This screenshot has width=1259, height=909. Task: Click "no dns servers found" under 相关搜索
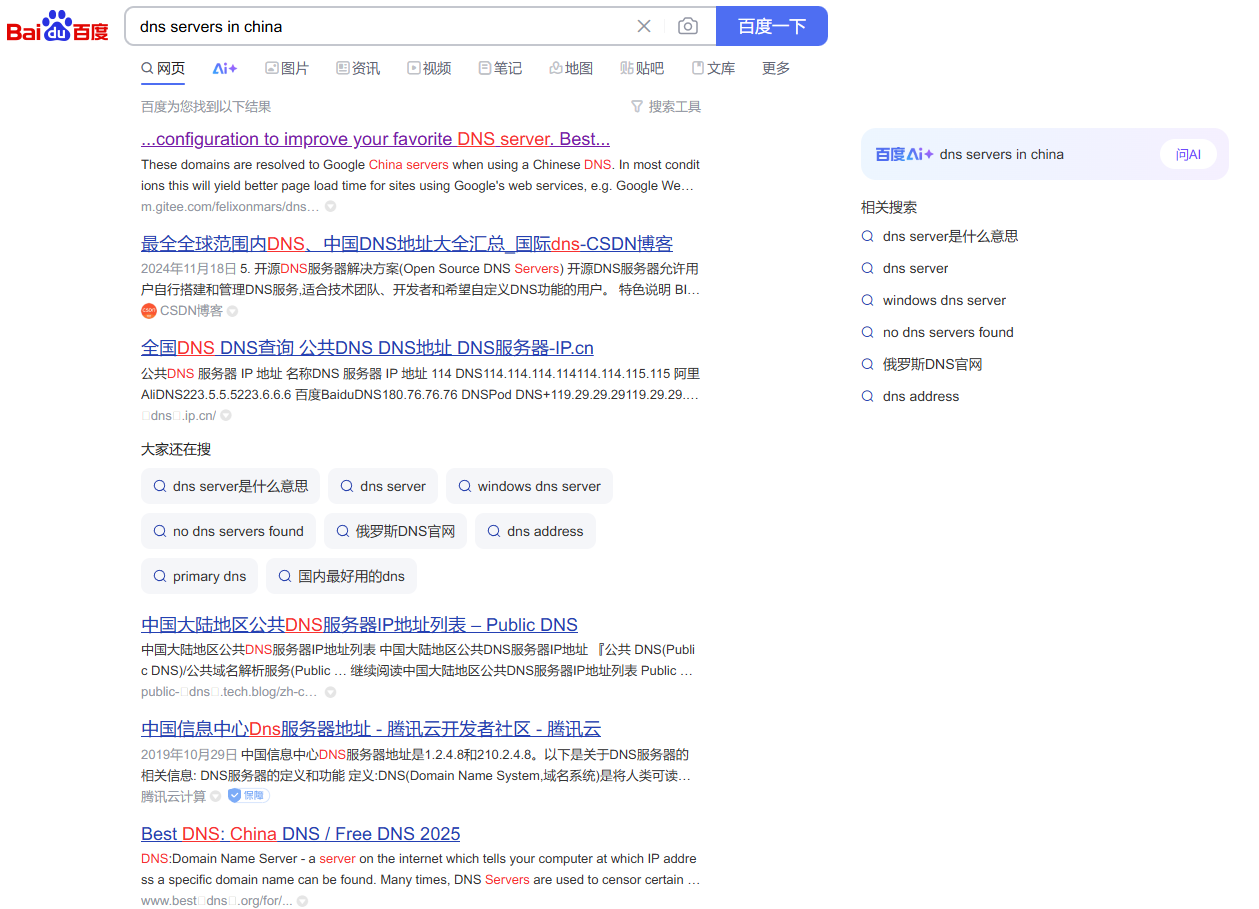click(x=948, y=333)
